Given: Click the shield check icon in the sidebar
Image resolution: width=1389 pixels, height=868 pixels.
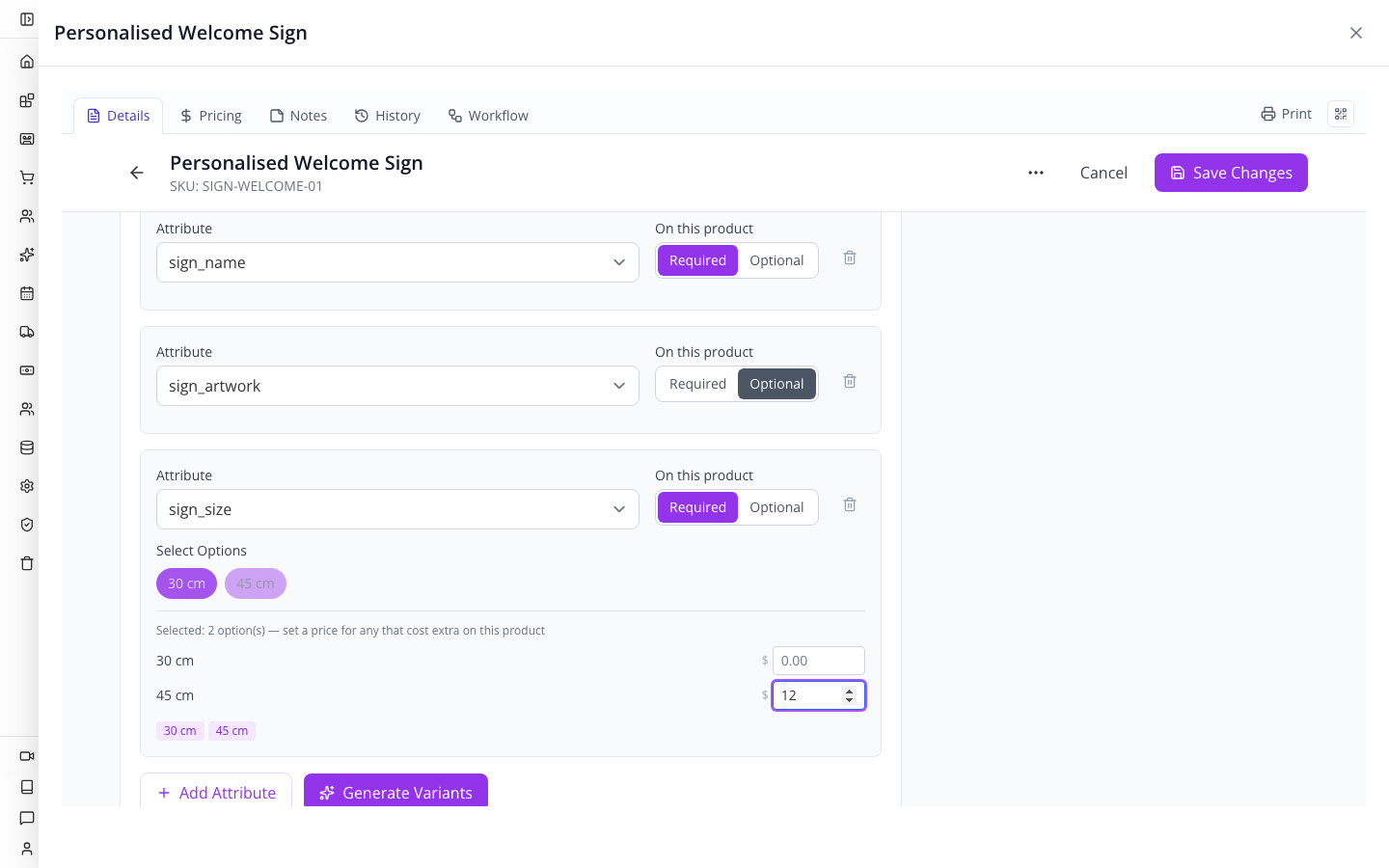Looking at the screenshot, I should point(27,525).
